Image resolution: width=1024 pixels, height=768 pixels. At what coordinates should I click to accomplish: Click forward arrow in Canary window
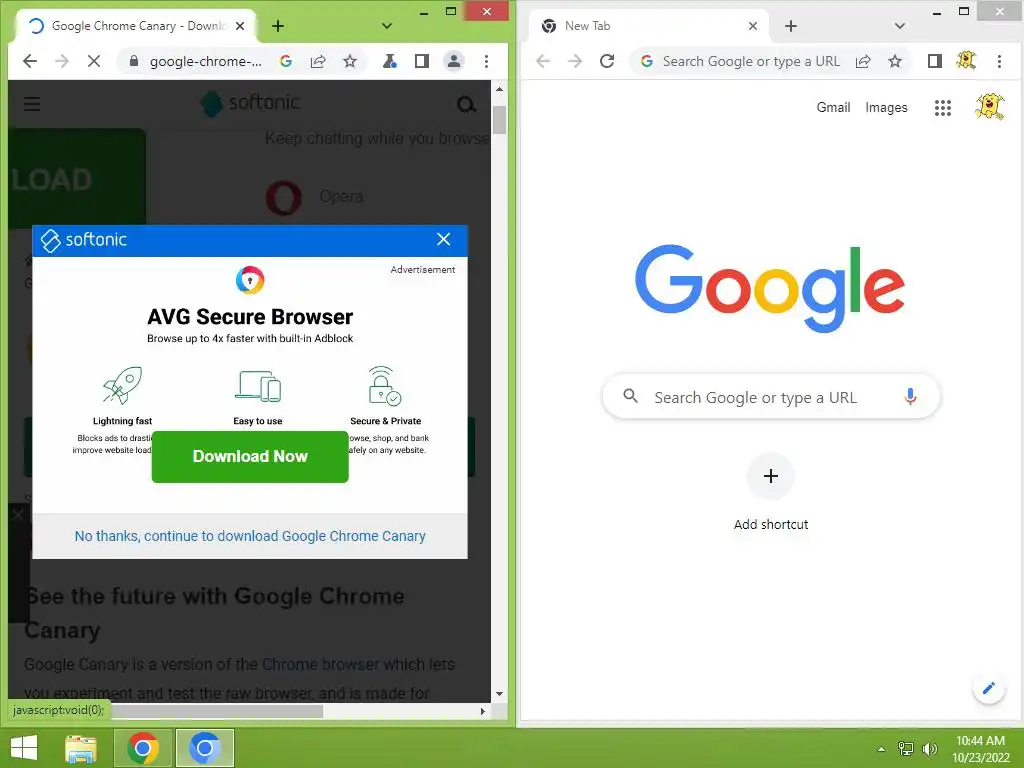(62, 61)
